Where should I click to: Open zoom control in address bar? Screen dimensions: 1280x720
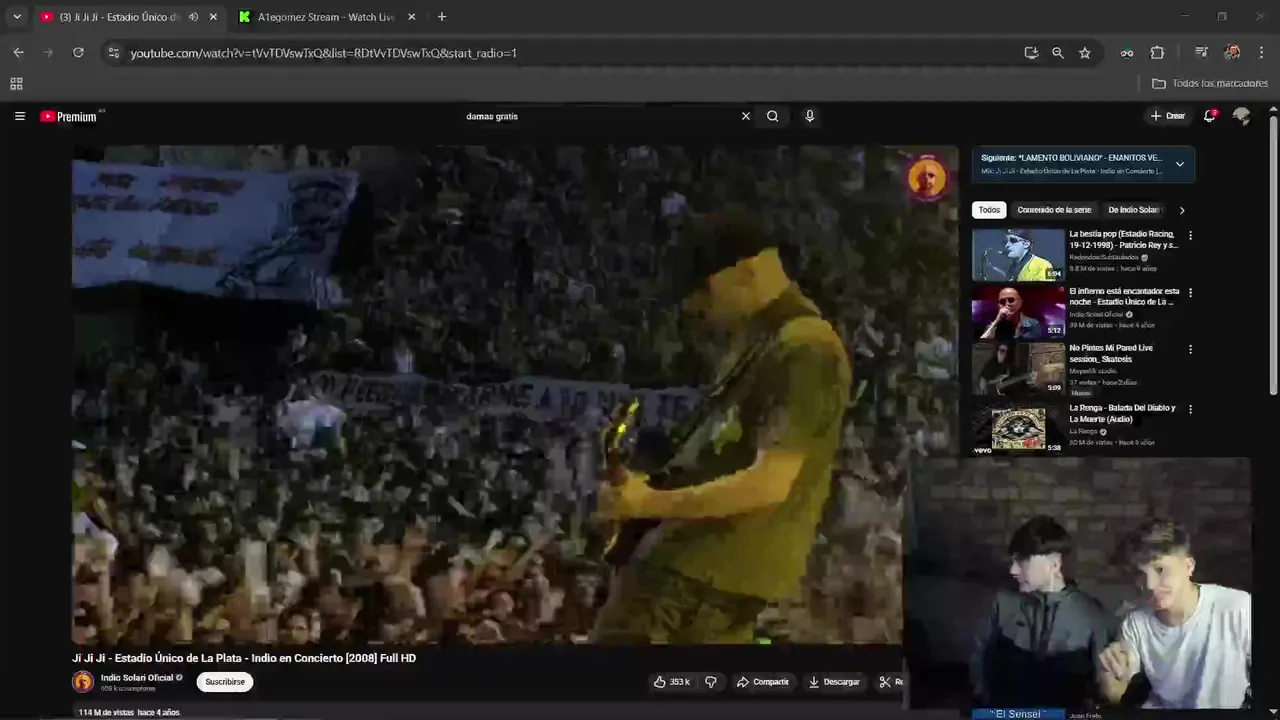point(1058,53)
